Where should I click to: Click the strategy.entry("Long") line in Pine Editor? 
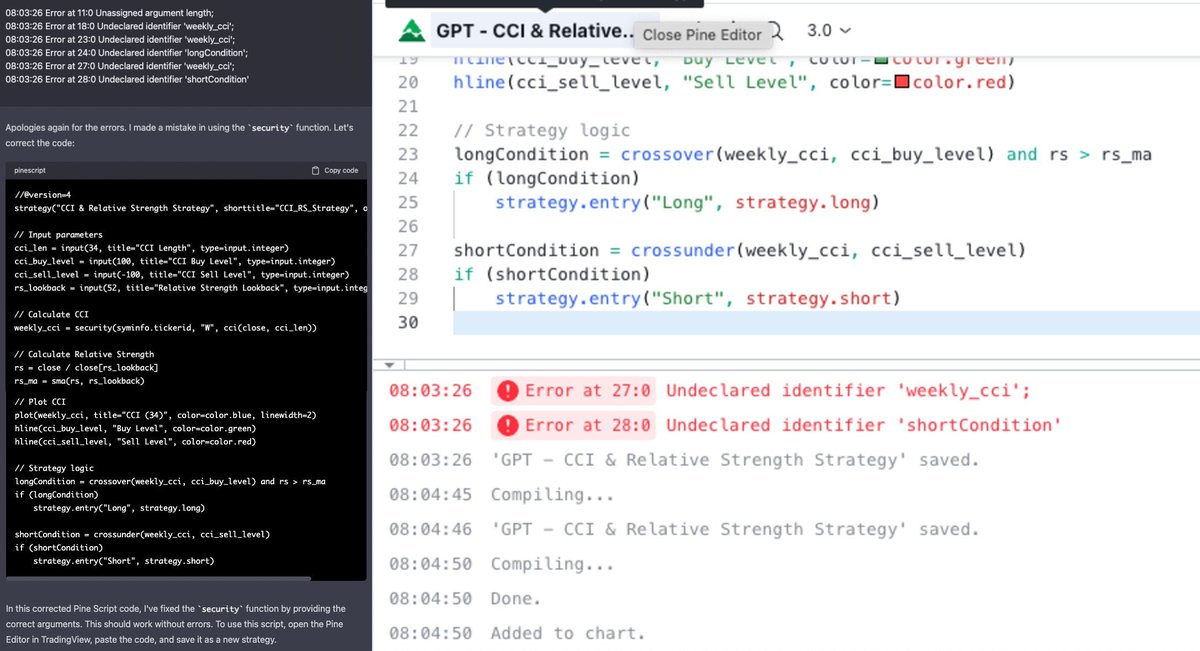point(687,203)
